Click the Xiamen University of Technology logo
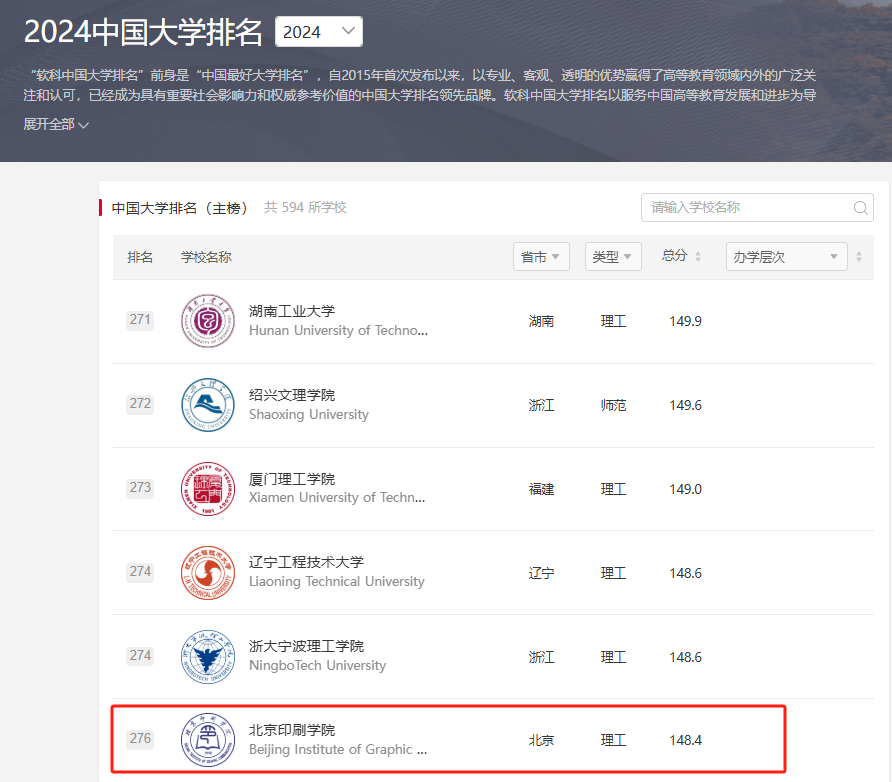892x782 pixels. [207, 489]
